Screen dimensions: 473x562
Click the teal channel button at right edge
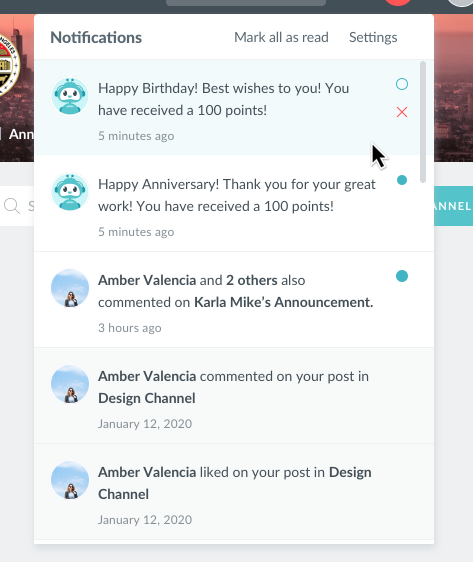coord(453,206)
